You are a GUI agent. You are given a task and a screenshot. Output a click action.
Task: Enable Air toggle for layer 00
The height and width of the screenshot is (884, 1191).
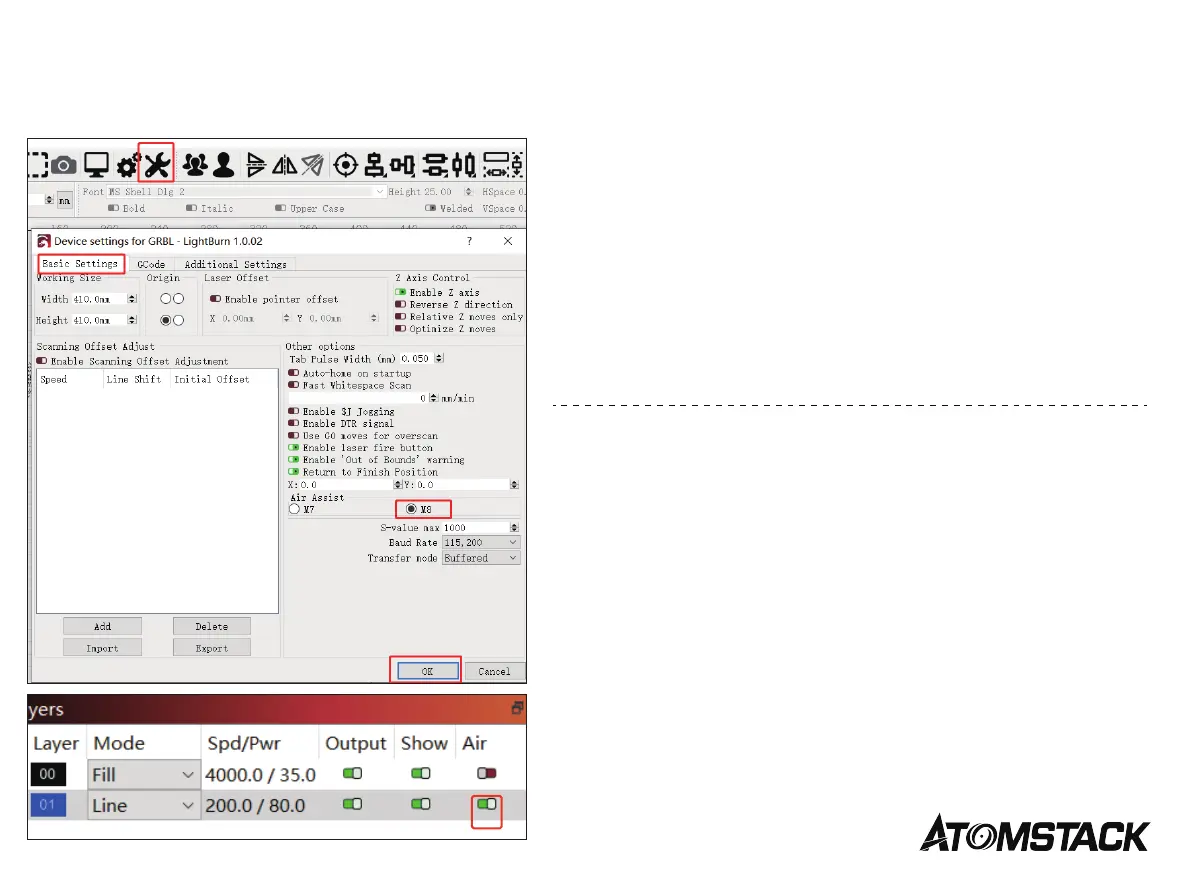pyautogui.click(x=487, y=773)
